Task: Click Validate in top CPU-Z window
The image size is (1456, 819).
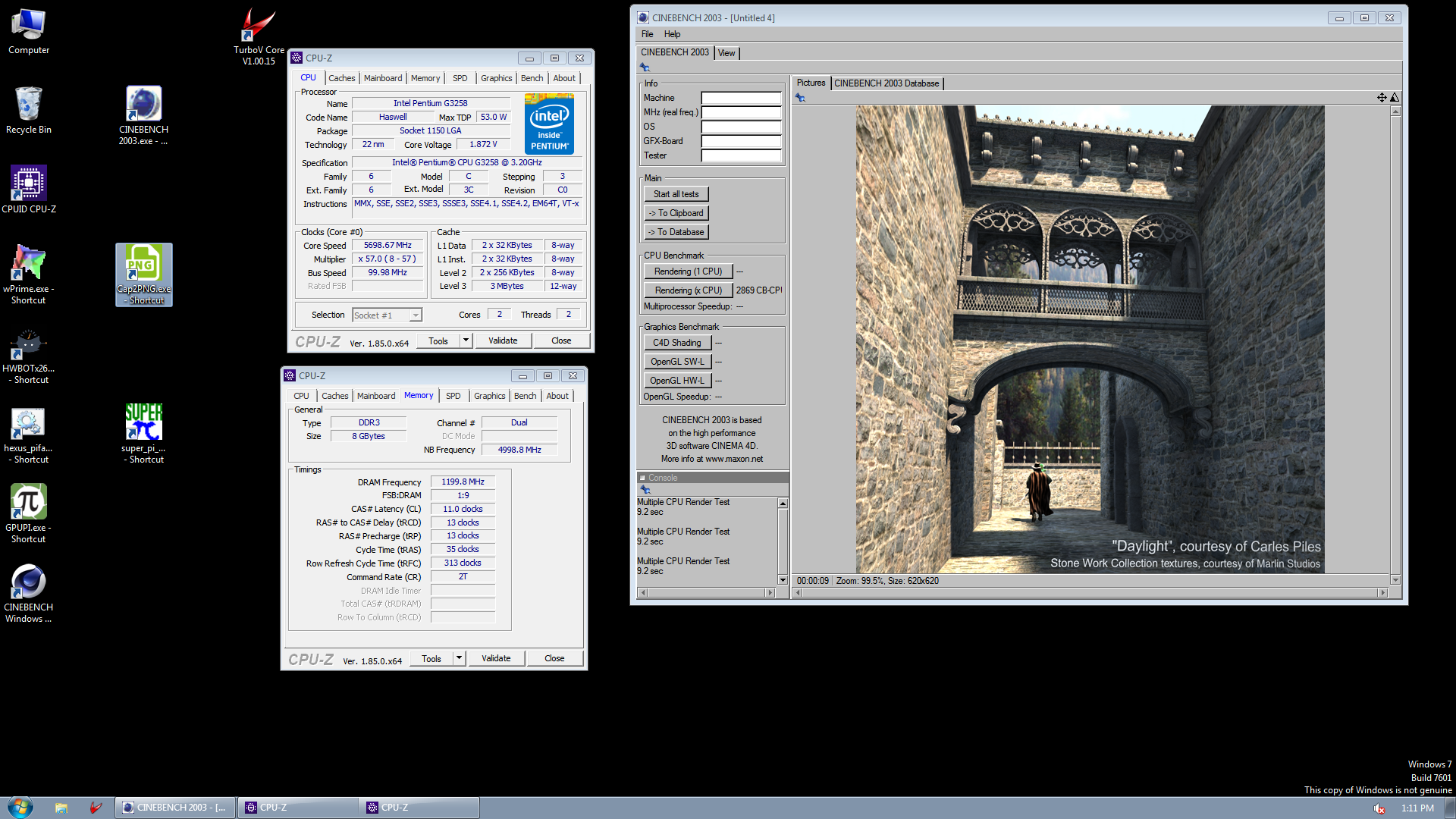Action: 503,340
